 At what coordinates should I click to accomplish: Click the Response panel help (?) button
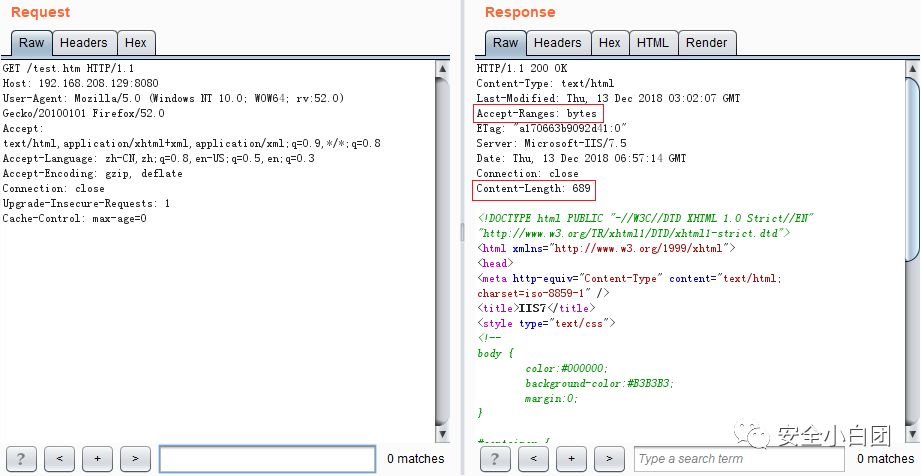(496, 459)
